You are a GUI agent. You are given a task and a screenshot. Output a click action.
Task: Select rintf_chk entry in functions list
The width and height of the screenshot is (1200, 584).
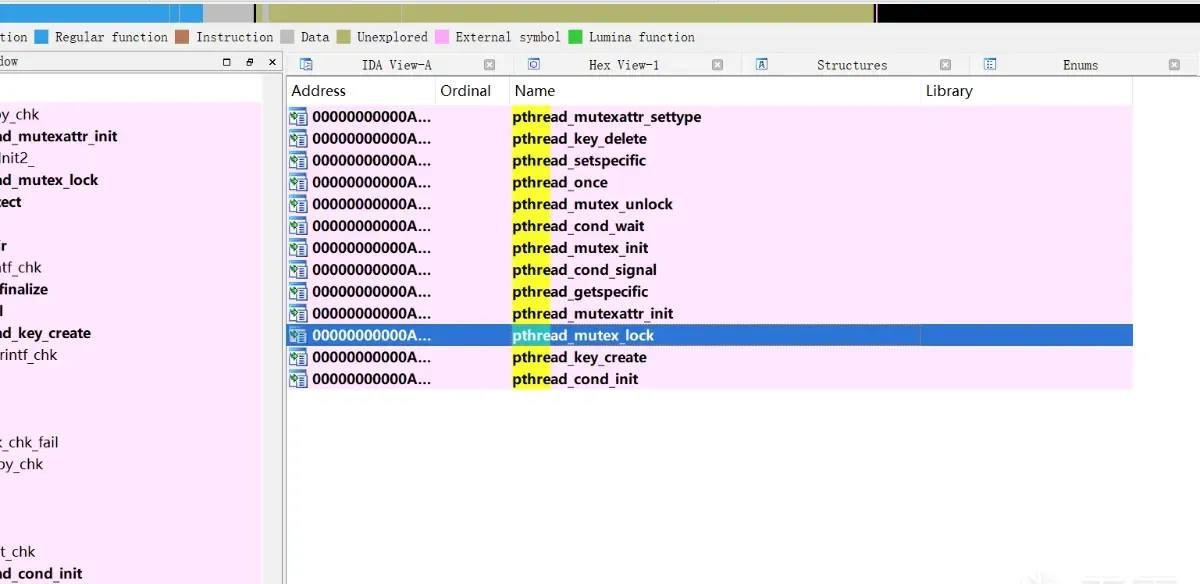coord(131,355)
